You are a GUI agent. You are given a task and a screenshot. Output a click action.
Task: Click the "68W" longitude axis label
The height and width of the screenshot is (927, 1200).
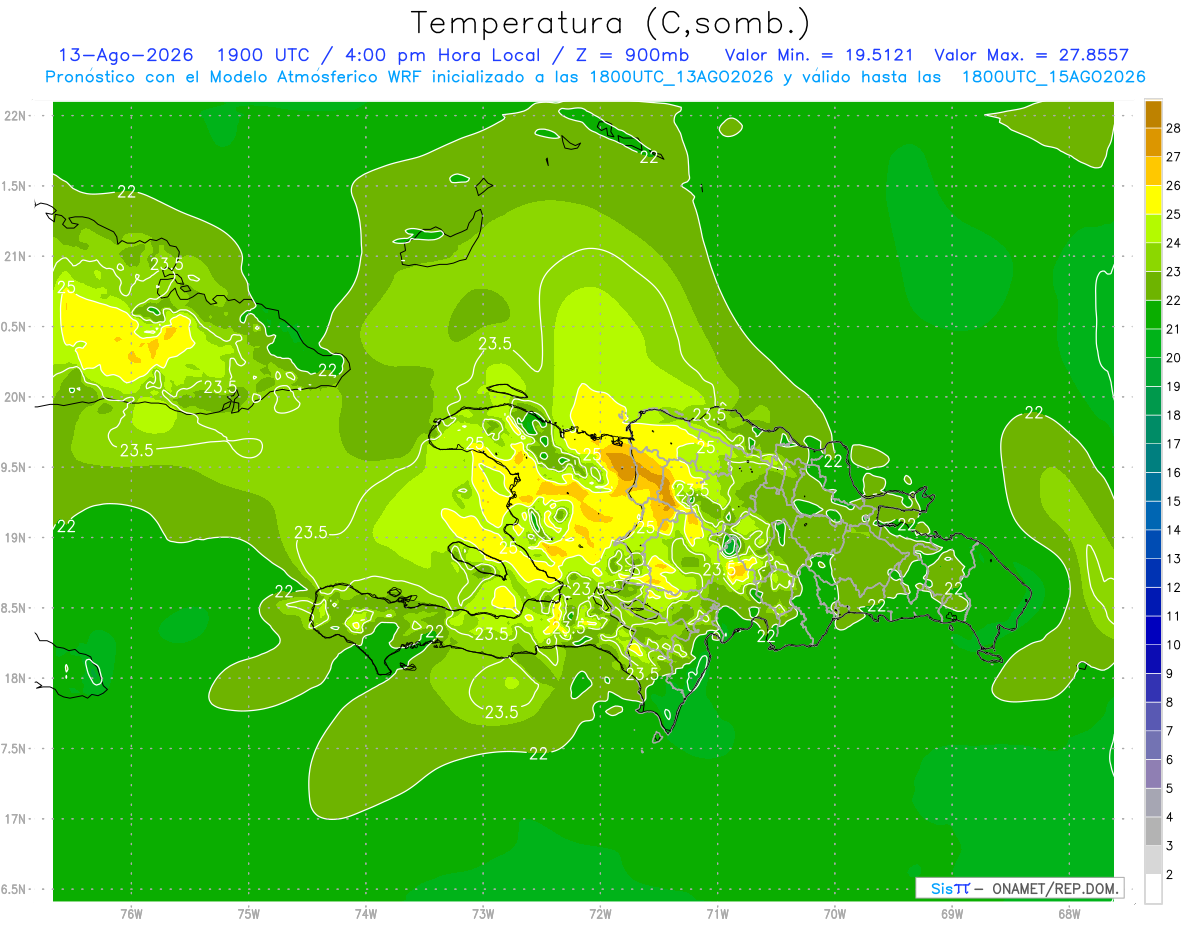[1068, 913]
